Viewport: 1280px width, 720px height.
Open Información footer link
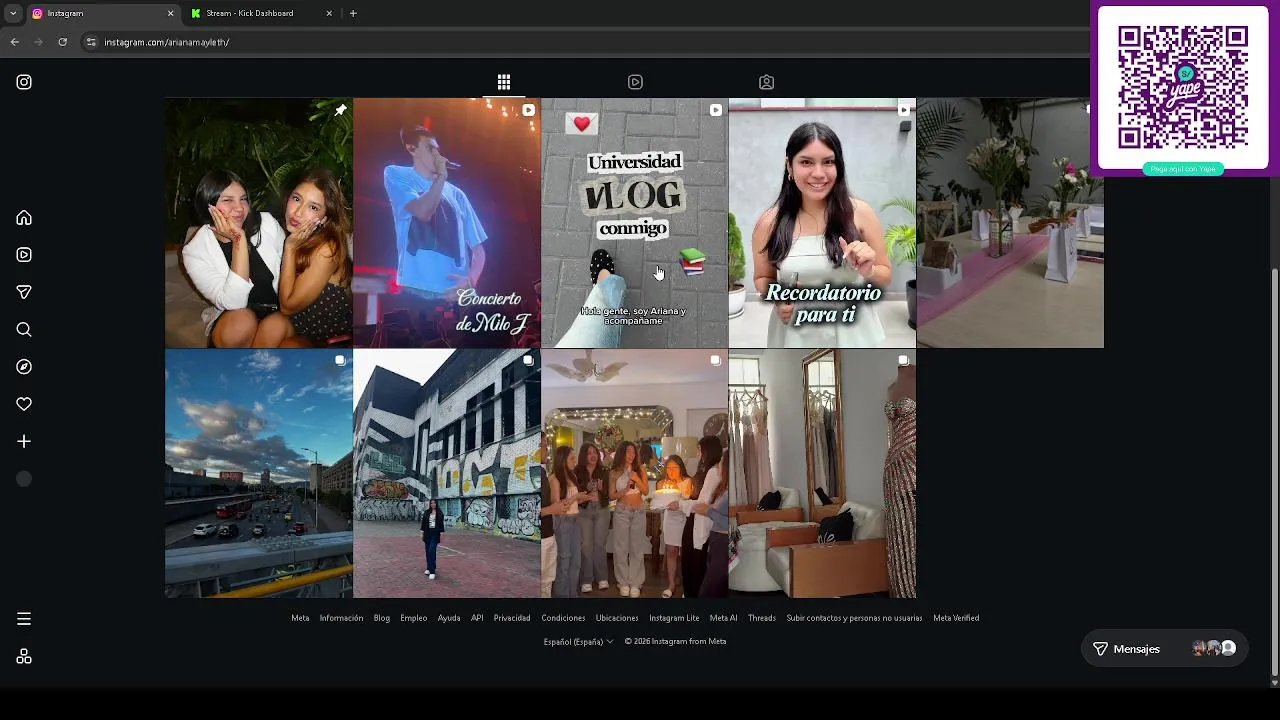tap(341, 618)
